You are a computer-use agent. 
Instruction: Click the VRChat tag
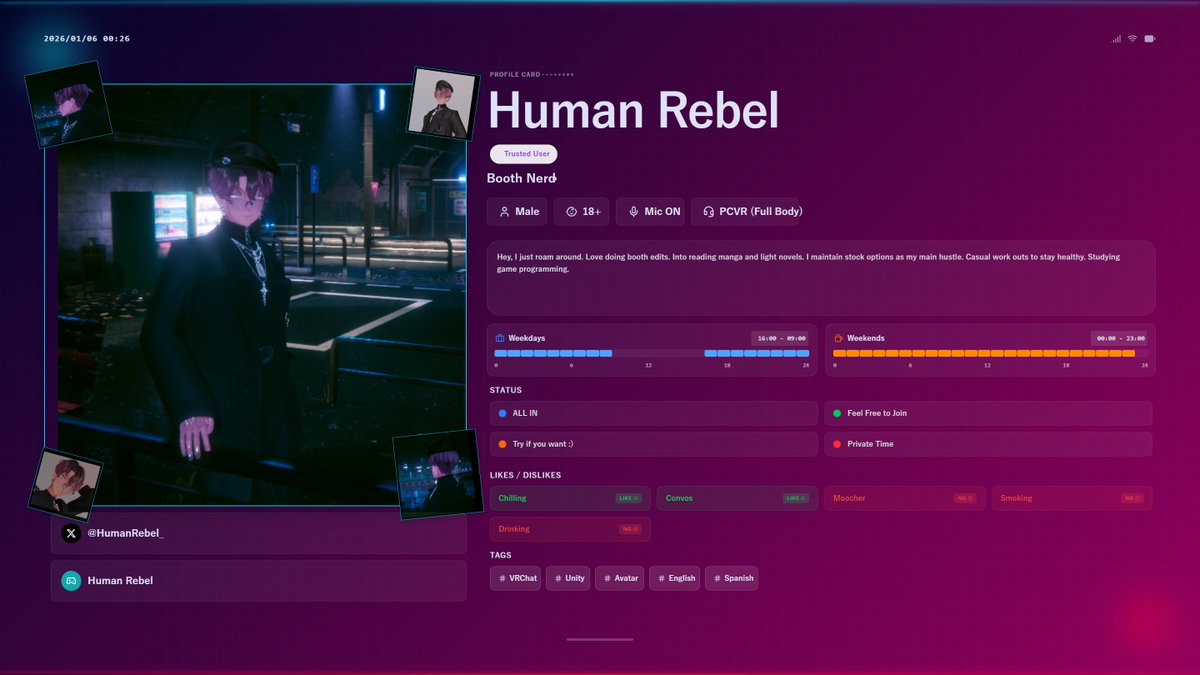tap(516, 578)
